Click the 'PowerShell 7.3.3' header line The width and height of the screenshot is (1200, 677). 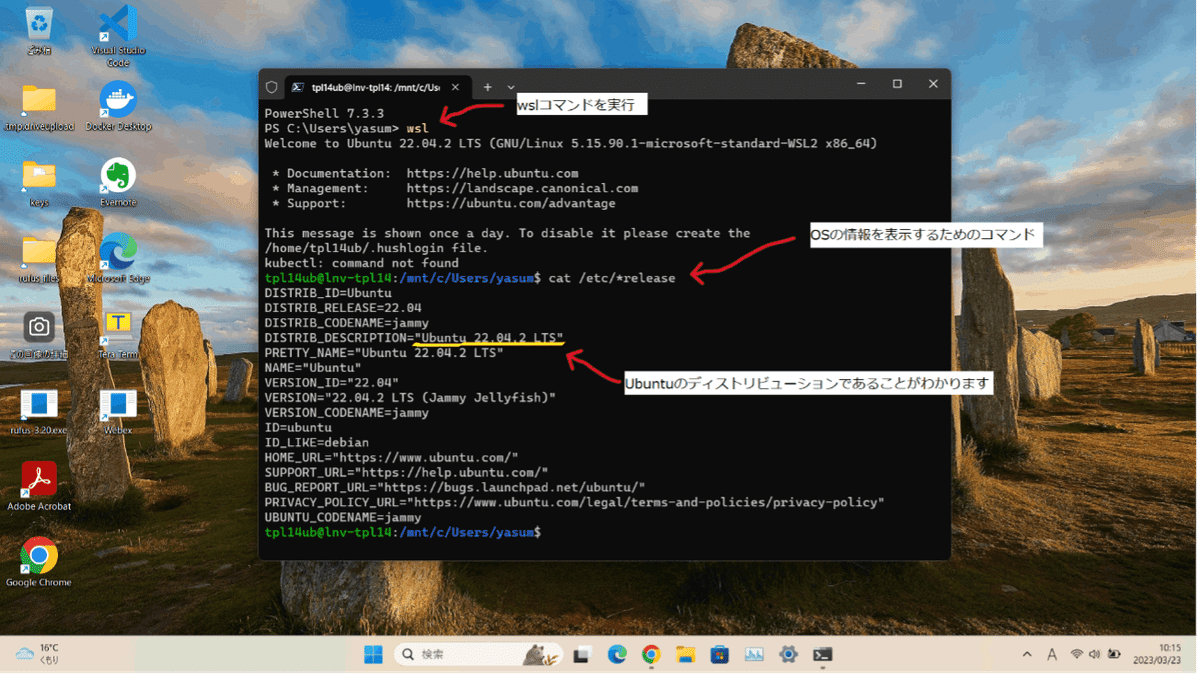(x=324, y=114)
